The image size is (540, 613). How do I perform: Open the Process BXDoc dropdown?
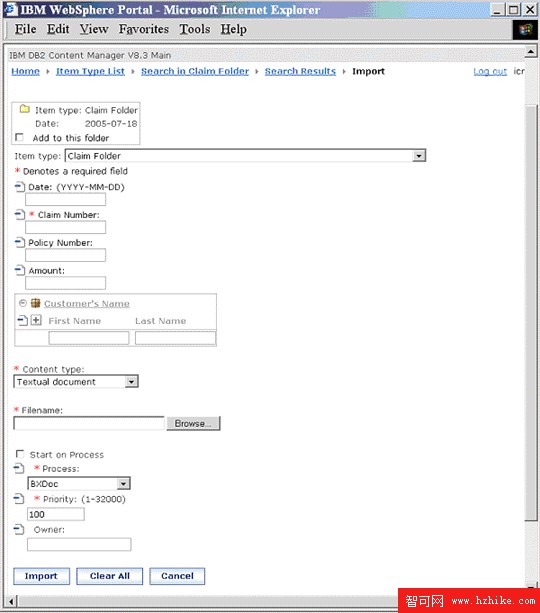click(x=123, y=484)
